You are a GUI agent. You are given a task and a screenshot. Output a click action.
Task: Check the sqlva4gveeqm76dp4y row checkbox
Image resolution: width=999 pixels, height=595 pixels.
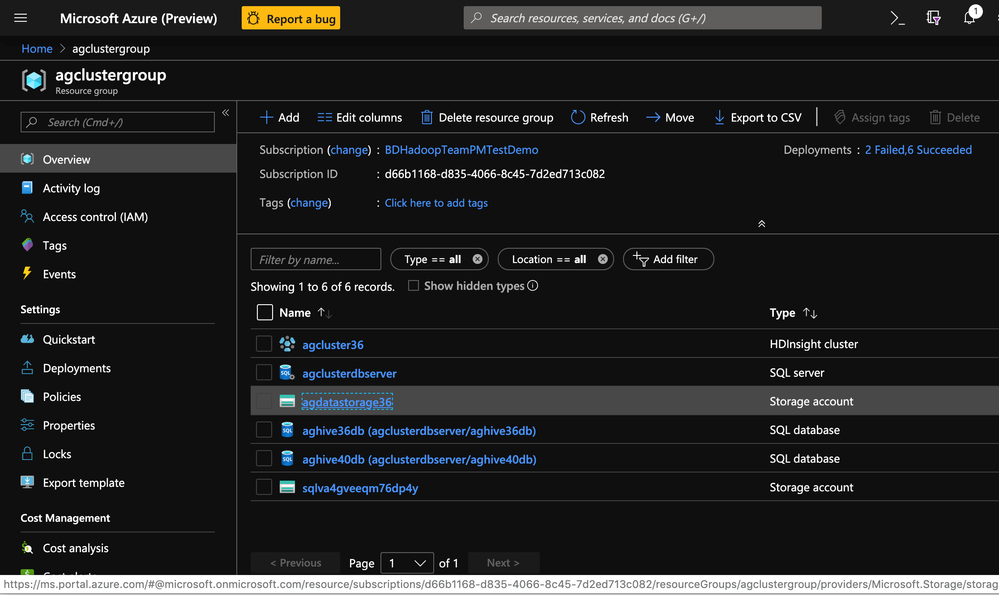point(264,487)
